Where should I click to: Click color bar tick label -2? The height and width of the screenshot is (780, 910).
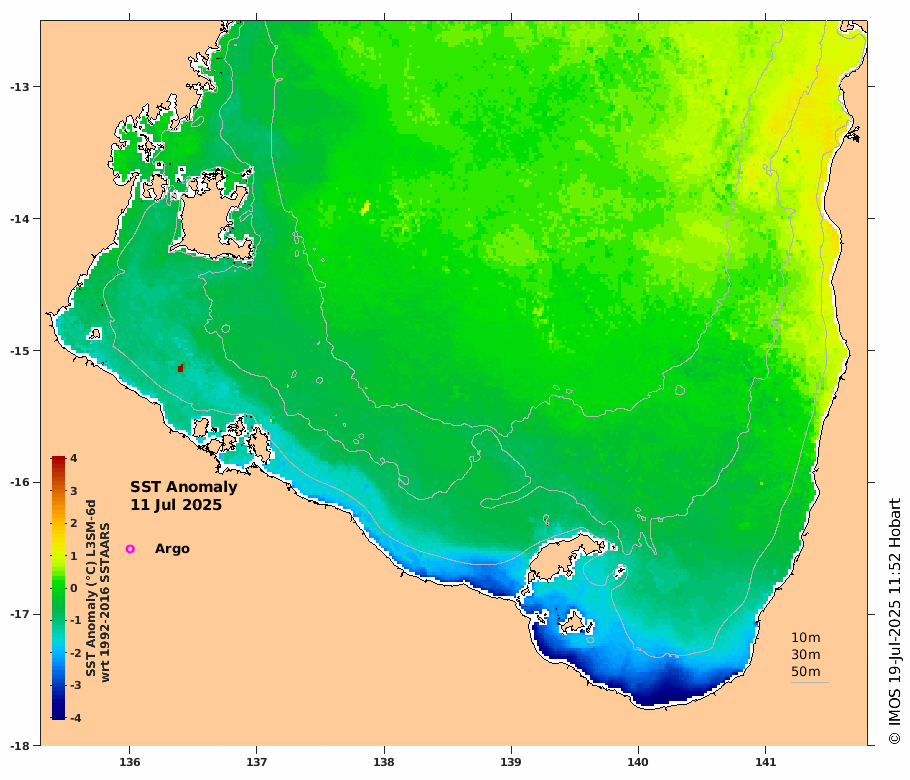tap(75, 653)
